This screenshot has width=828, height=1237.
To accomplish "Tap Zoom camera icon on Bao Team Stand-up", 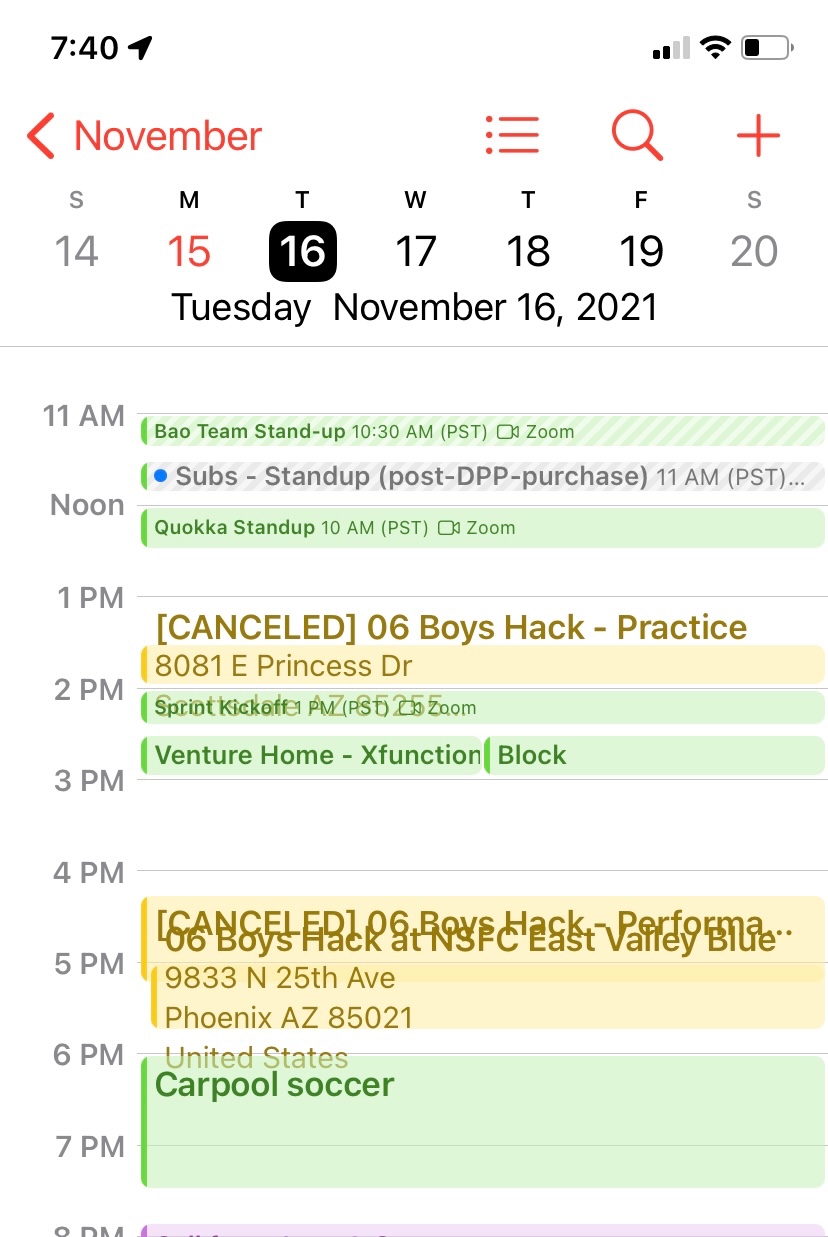I will click(x=508, y=432).
